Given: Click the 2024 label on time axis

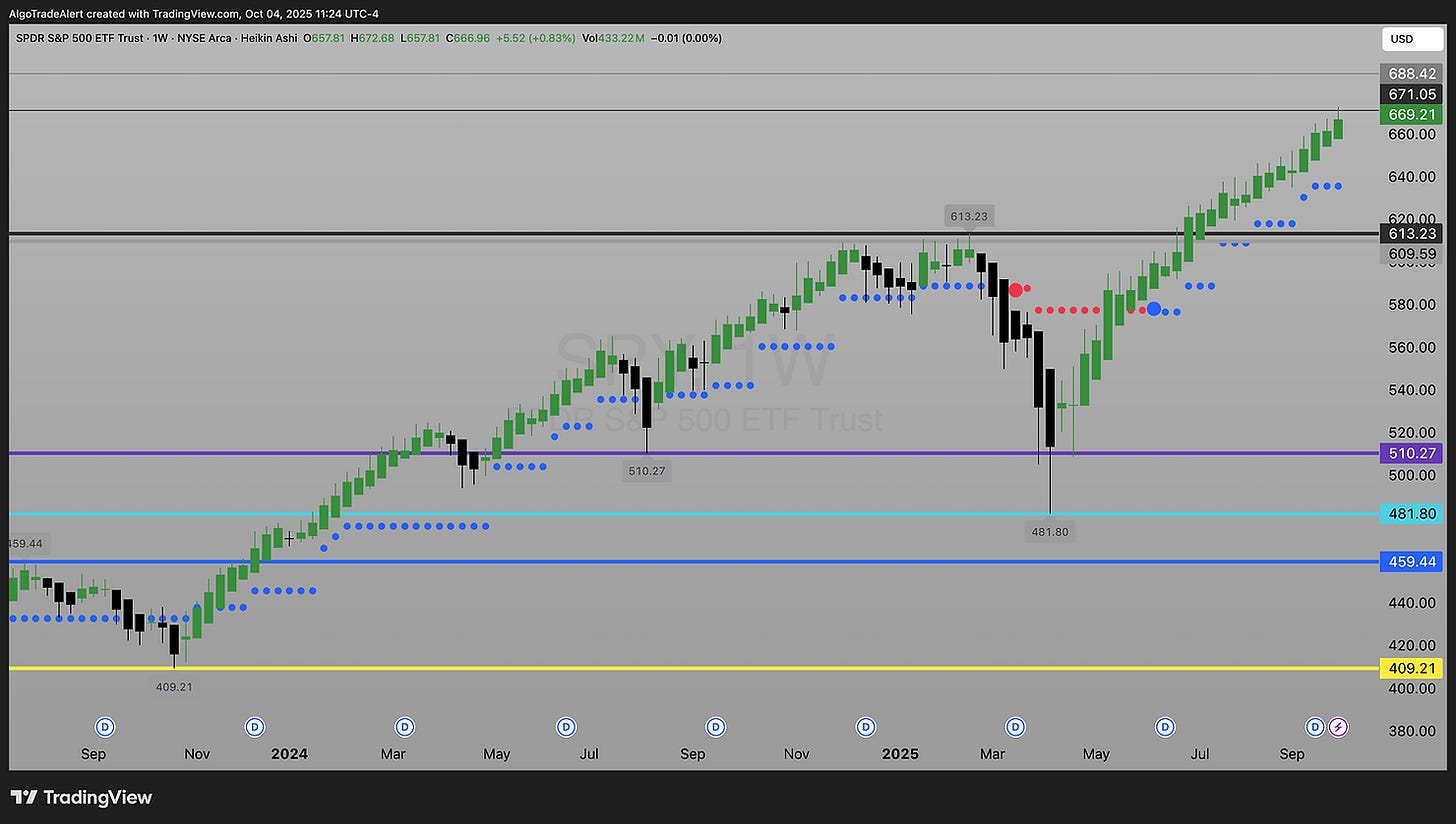Looking at the screenshot, I should [289, 754].
